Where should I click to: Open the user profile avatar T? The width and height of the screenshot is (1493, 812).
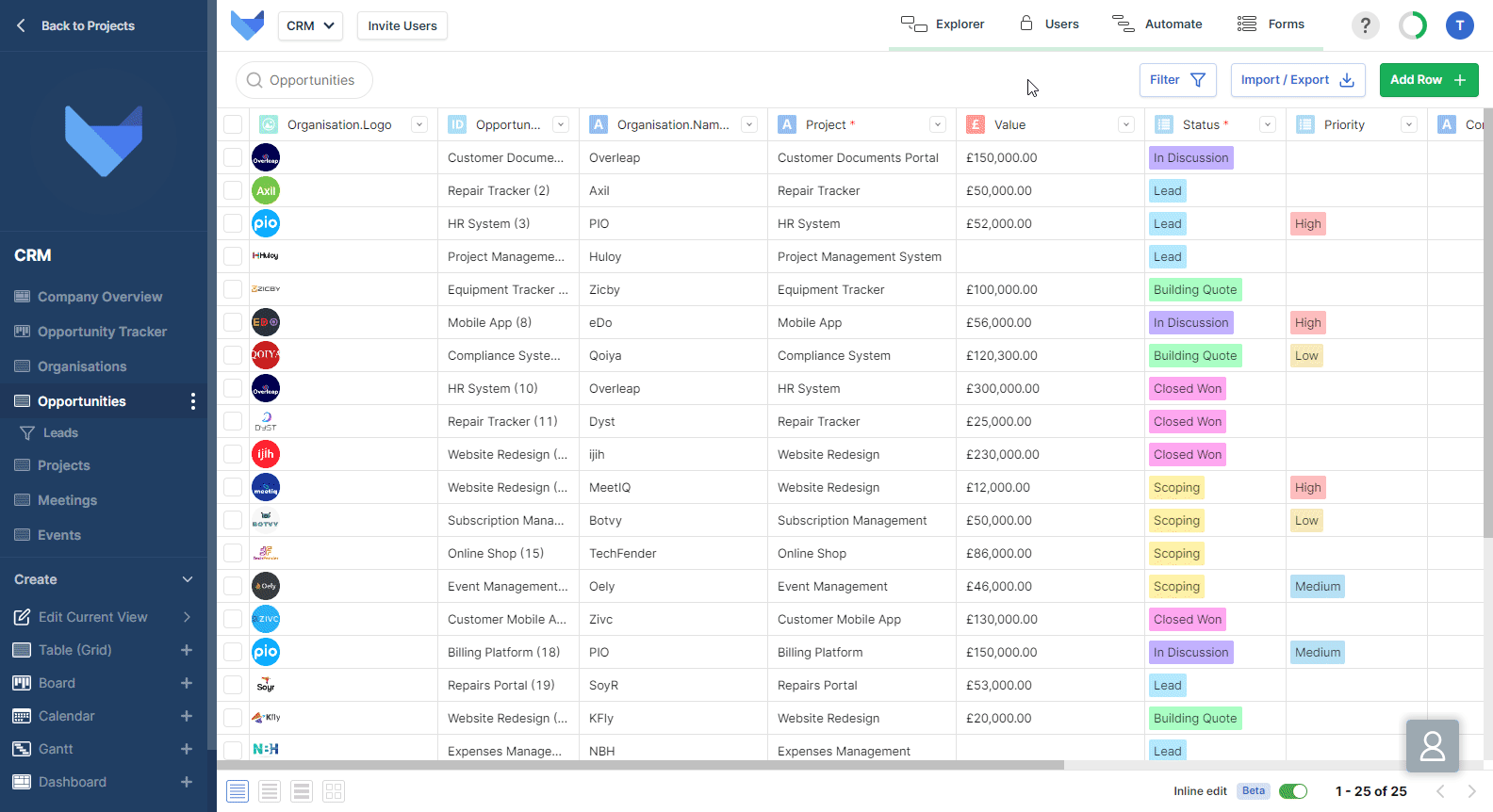[x=1459, y=25]
